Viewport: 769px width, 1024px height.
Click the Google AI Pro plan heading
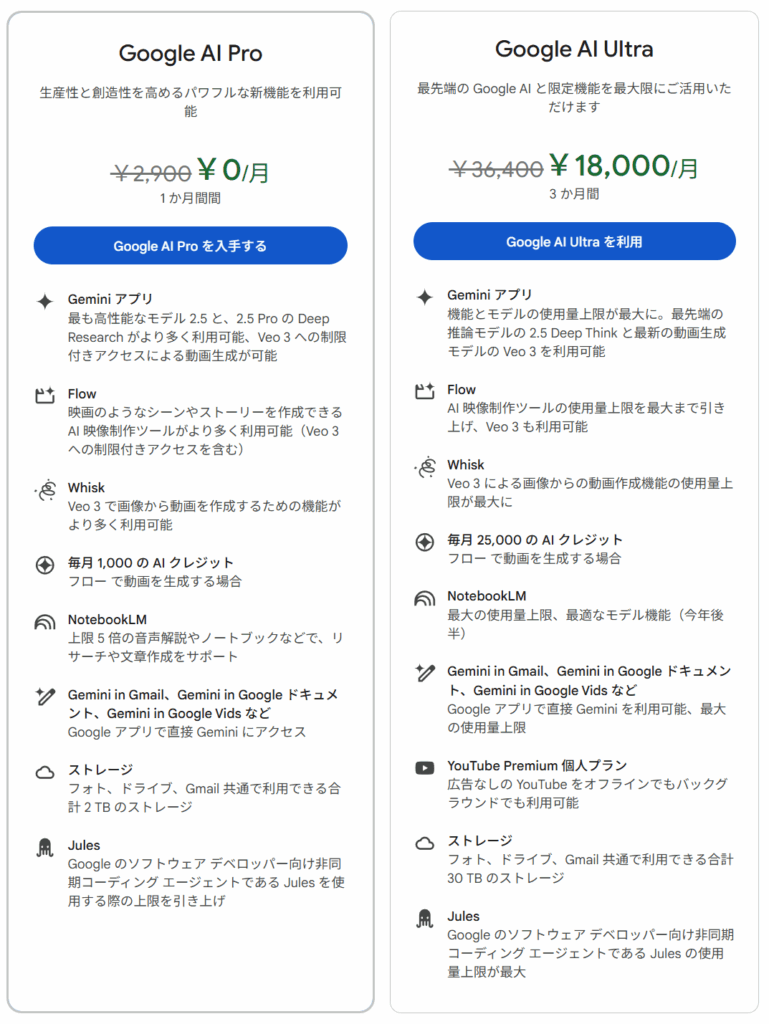[x=190, y=54]
